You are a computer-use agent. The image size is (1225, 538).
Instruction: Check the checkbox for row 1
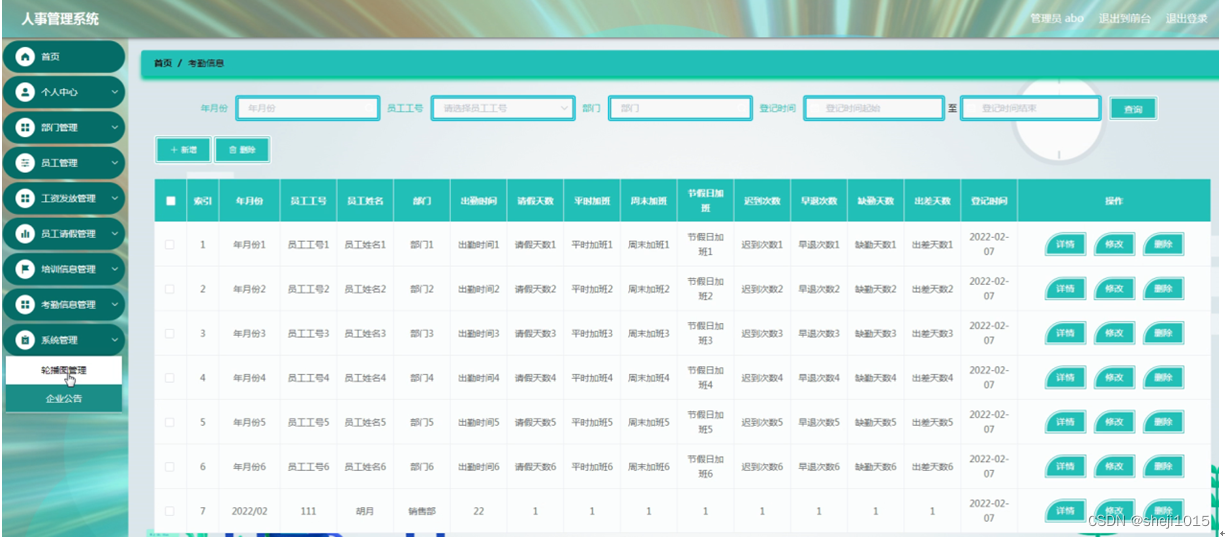(x=170, y=245)
